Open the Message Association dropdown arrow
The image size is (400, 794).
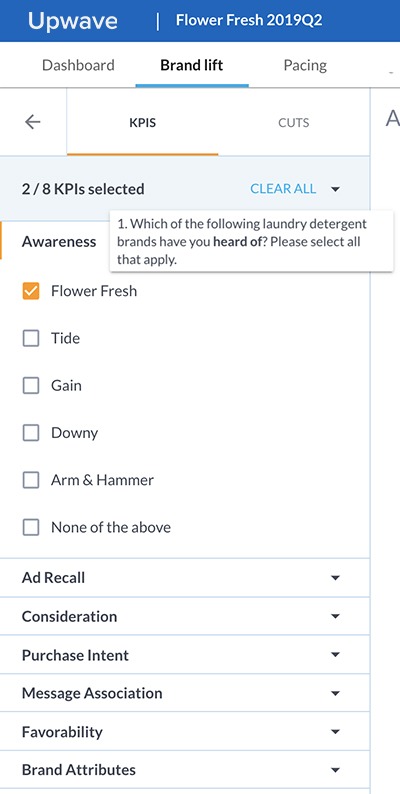335,693
